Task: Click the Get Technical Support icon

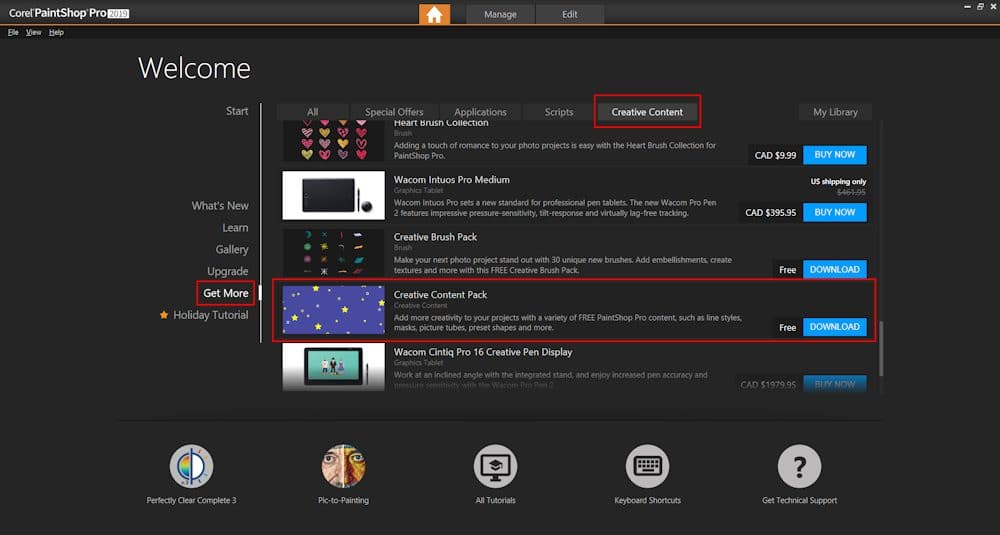Action: 799,466
